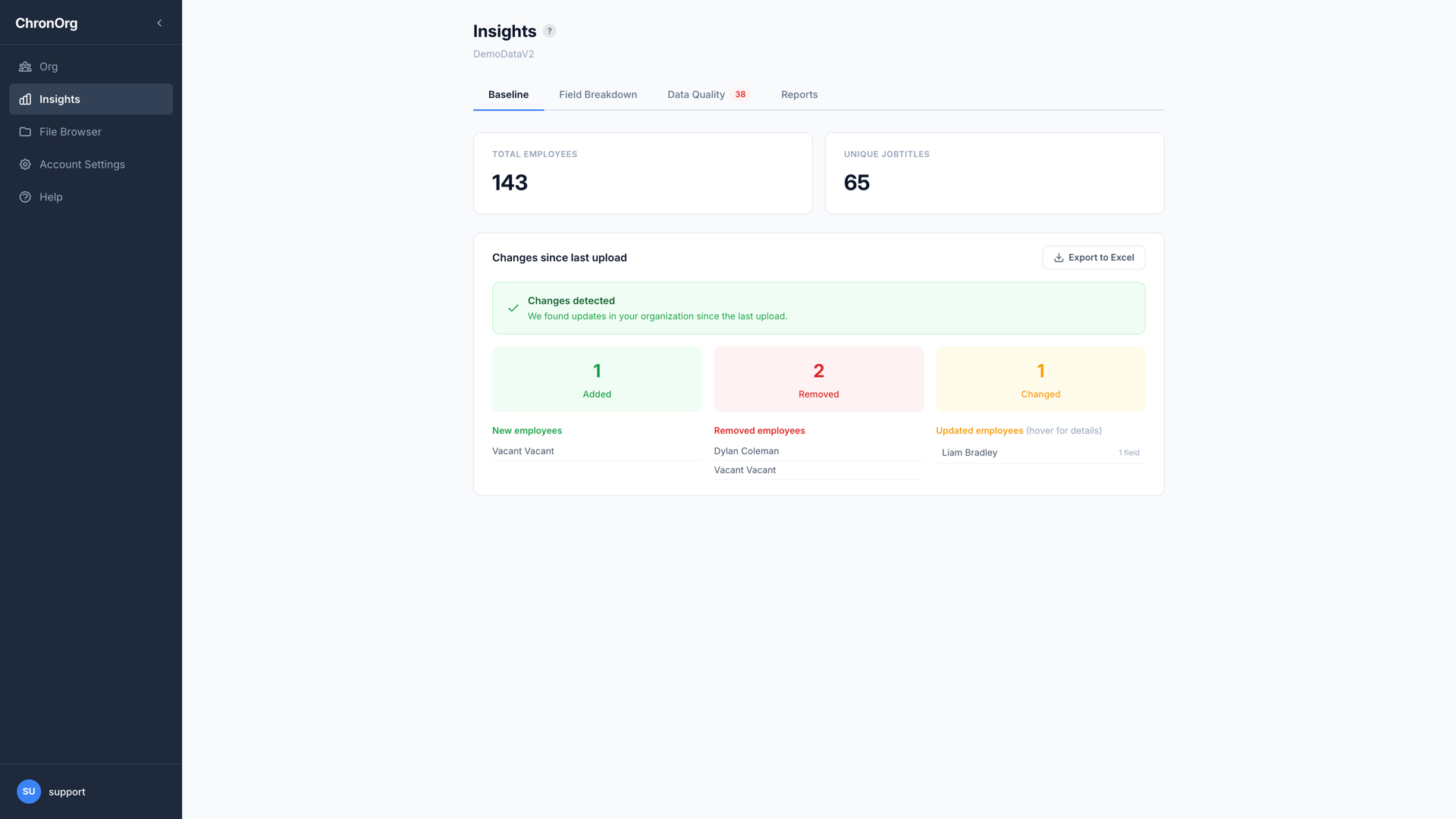
Task: Click Dylan Coleman in Removed employees
Action: [746, 451]
